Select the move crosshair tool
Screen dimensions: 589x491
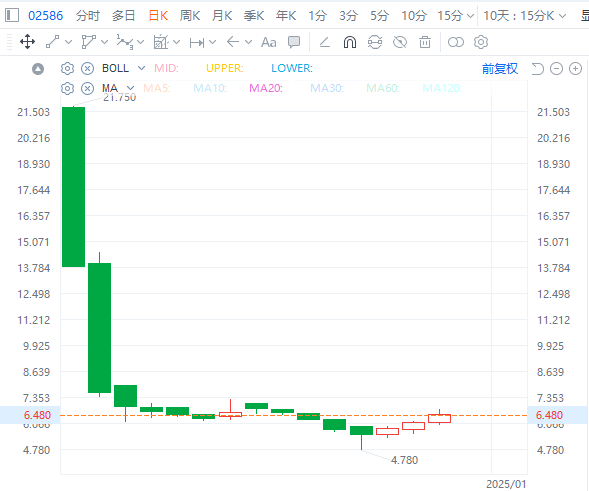[x=27, y=42]
